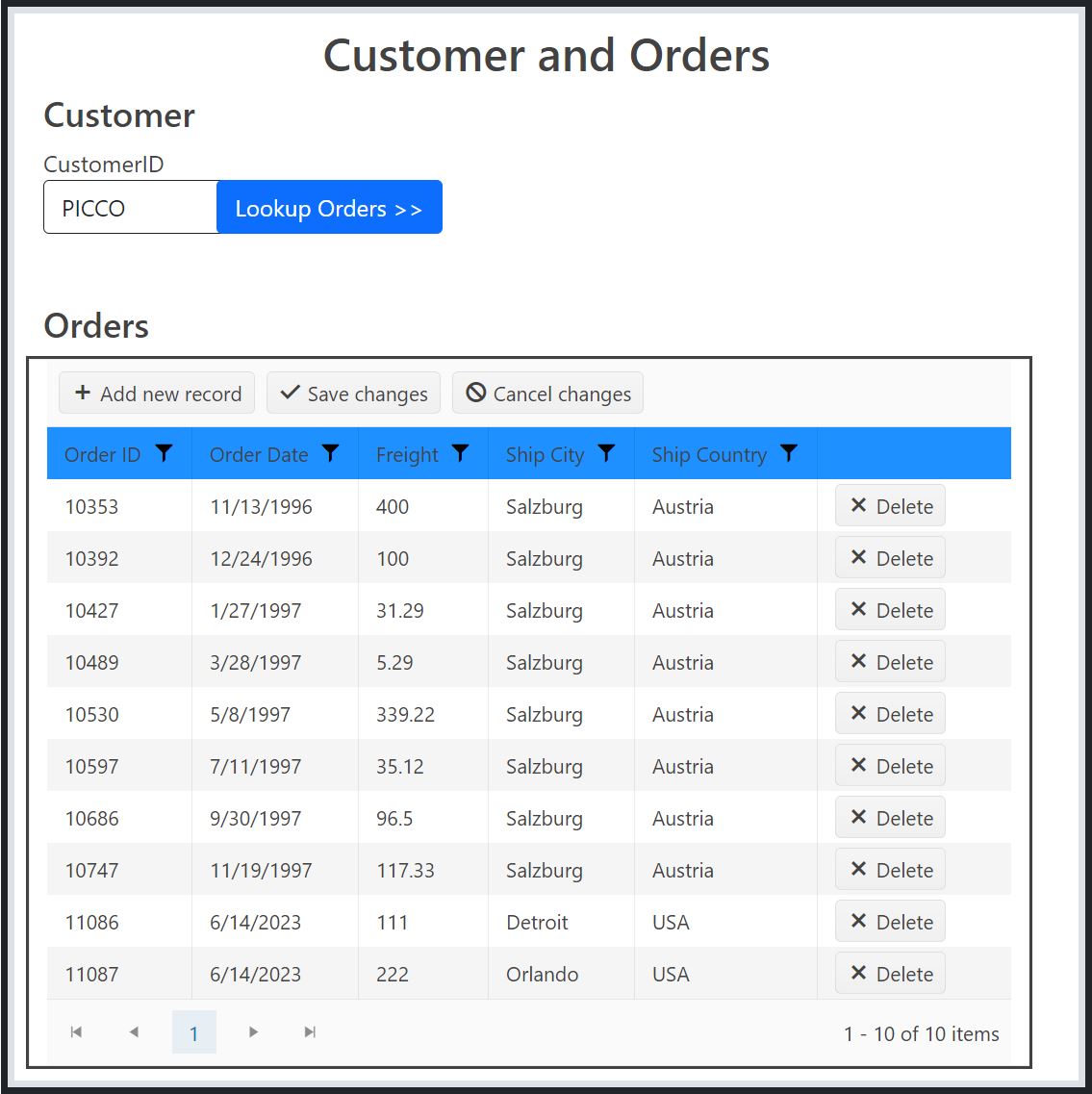Go to the last page of orders
Image resolution: width=1092 pixels, height=1094 pixels.
click(310, 1031)
